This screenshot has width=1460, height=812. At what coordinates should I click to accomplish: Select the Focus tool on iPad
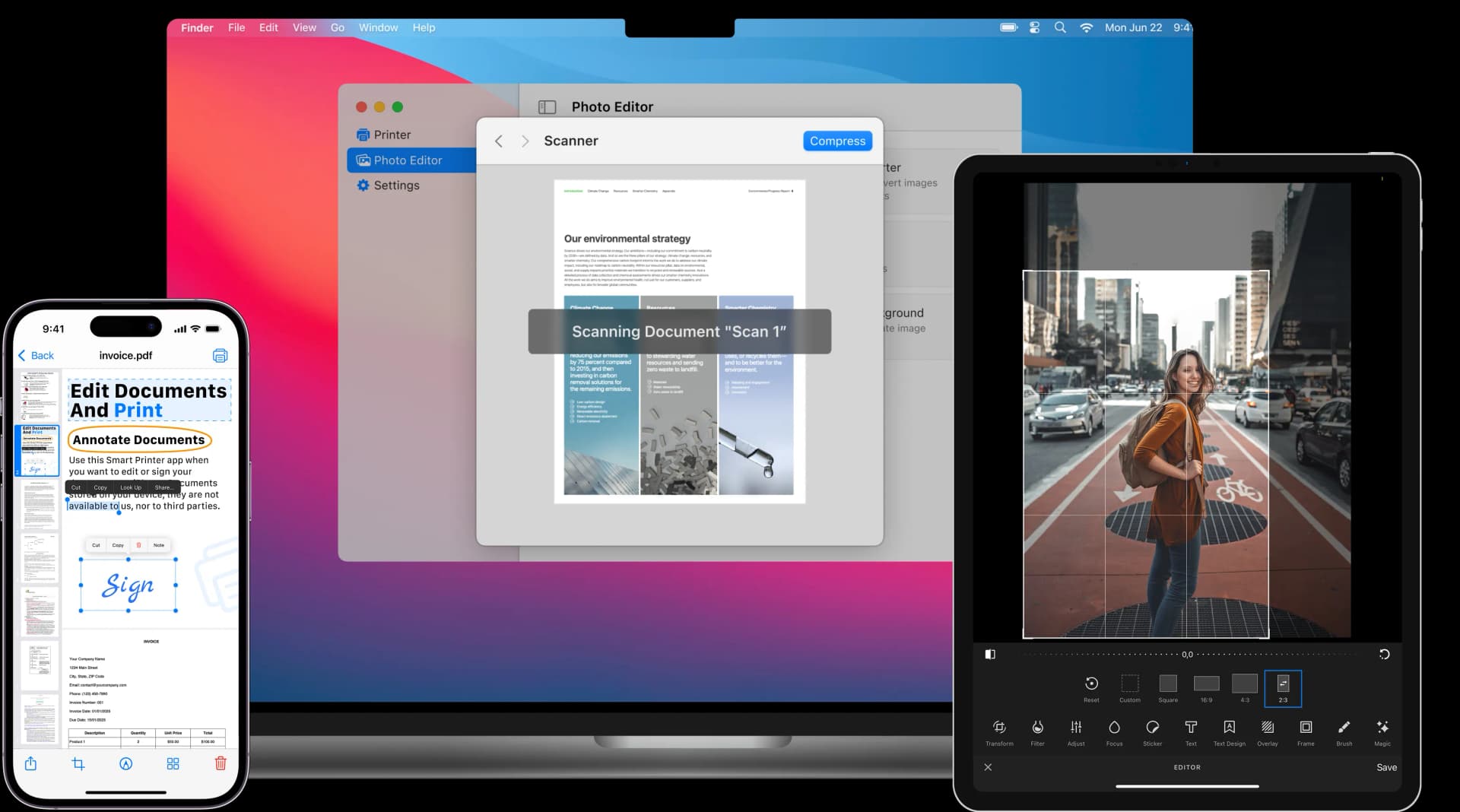1114,733
